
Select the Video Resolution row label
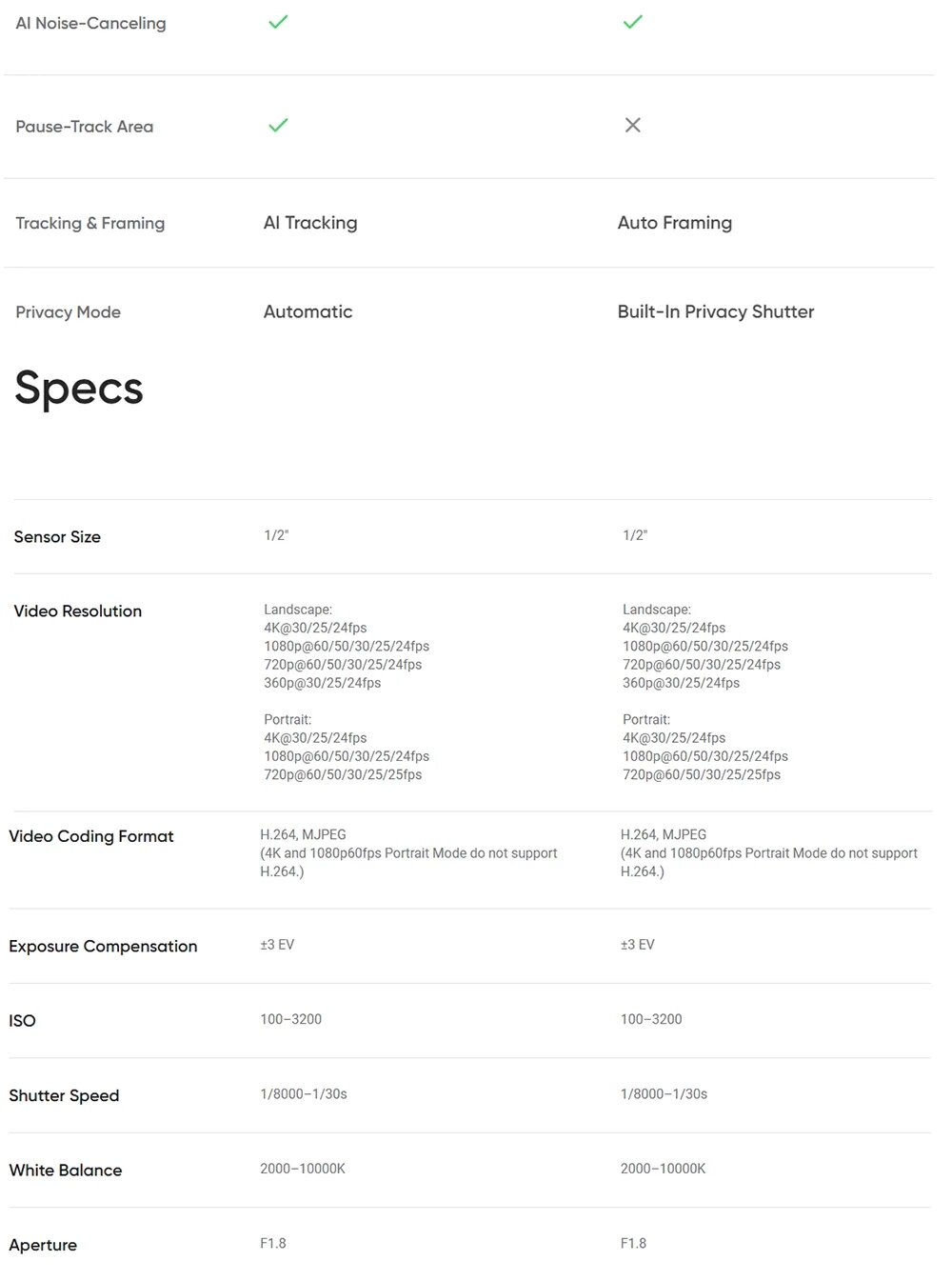[78, 611]
